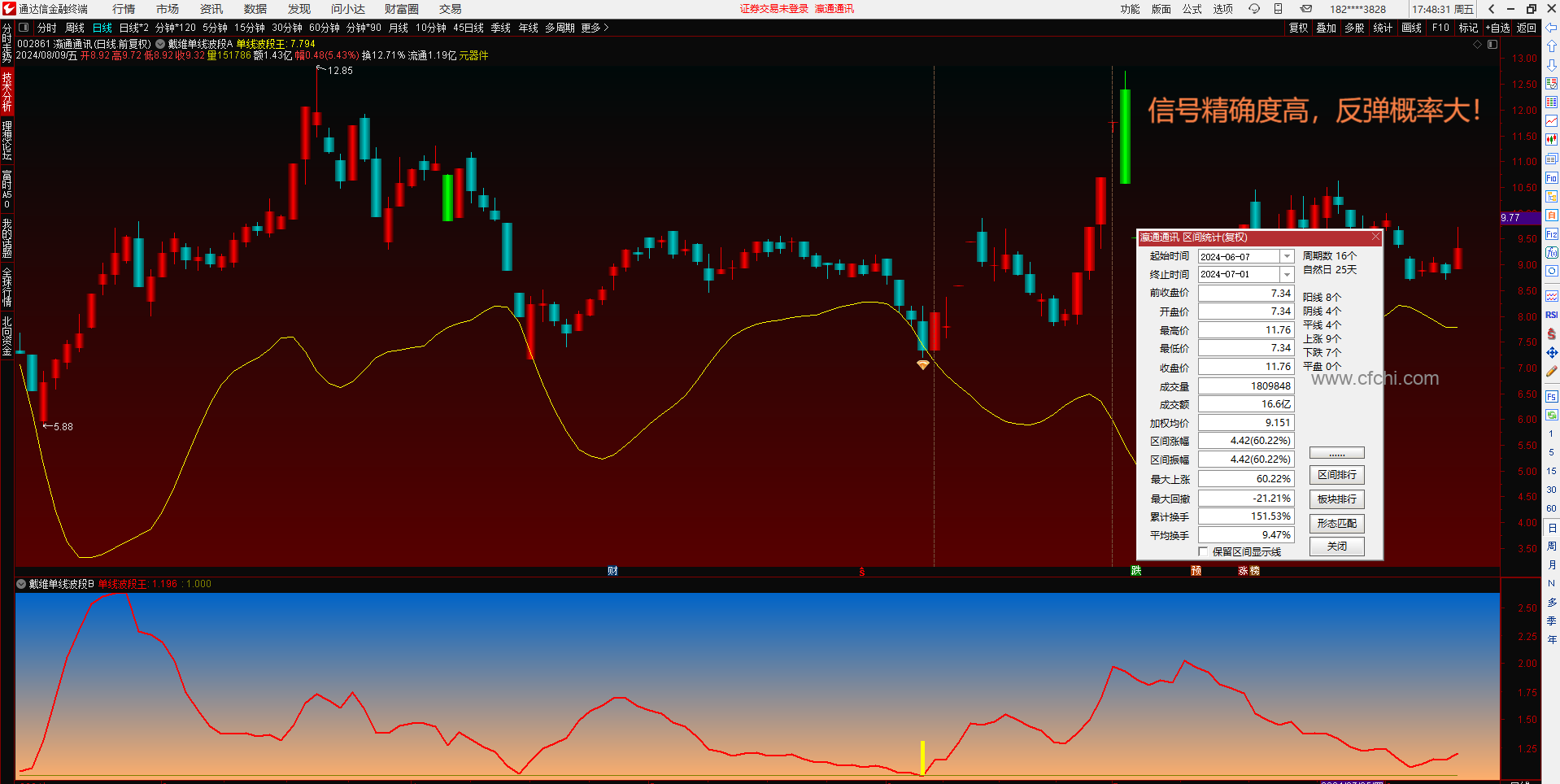Toggle 戴维单线波段A indicator settings circle
This screenshot has width=1560, height=784.
[160, 45]
